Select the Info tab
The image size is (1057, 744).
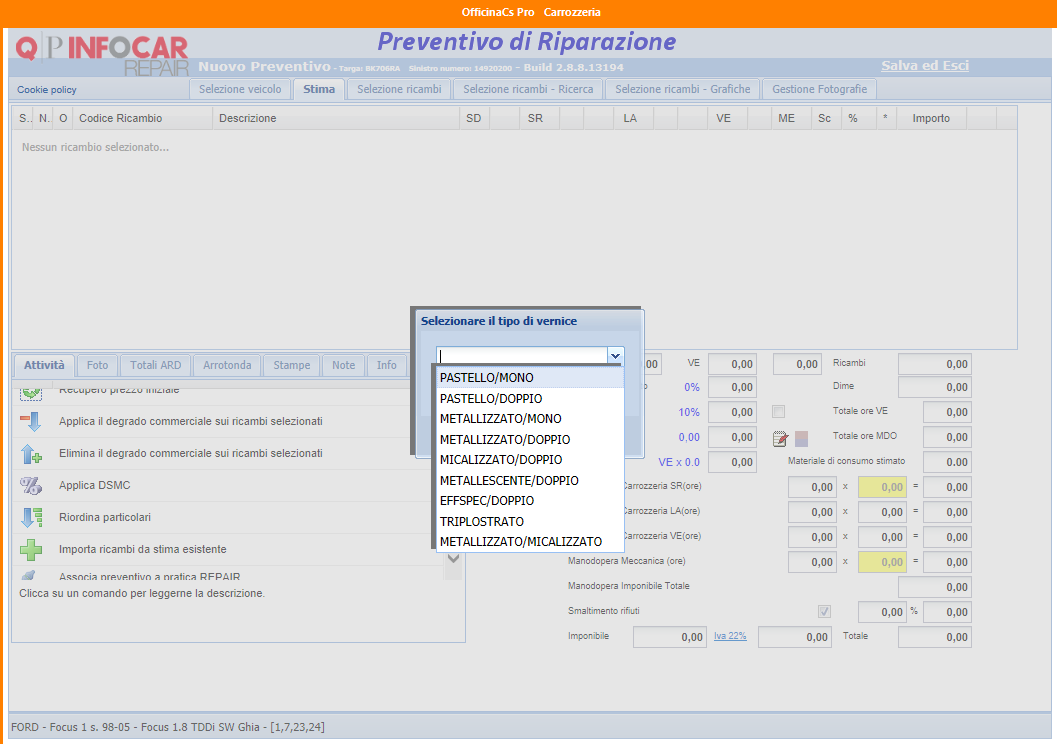pos(386,365)
